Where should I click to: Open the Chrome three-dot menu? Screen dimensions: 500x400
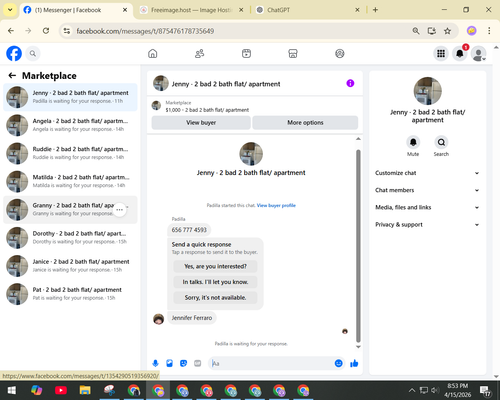coord(489,31)
